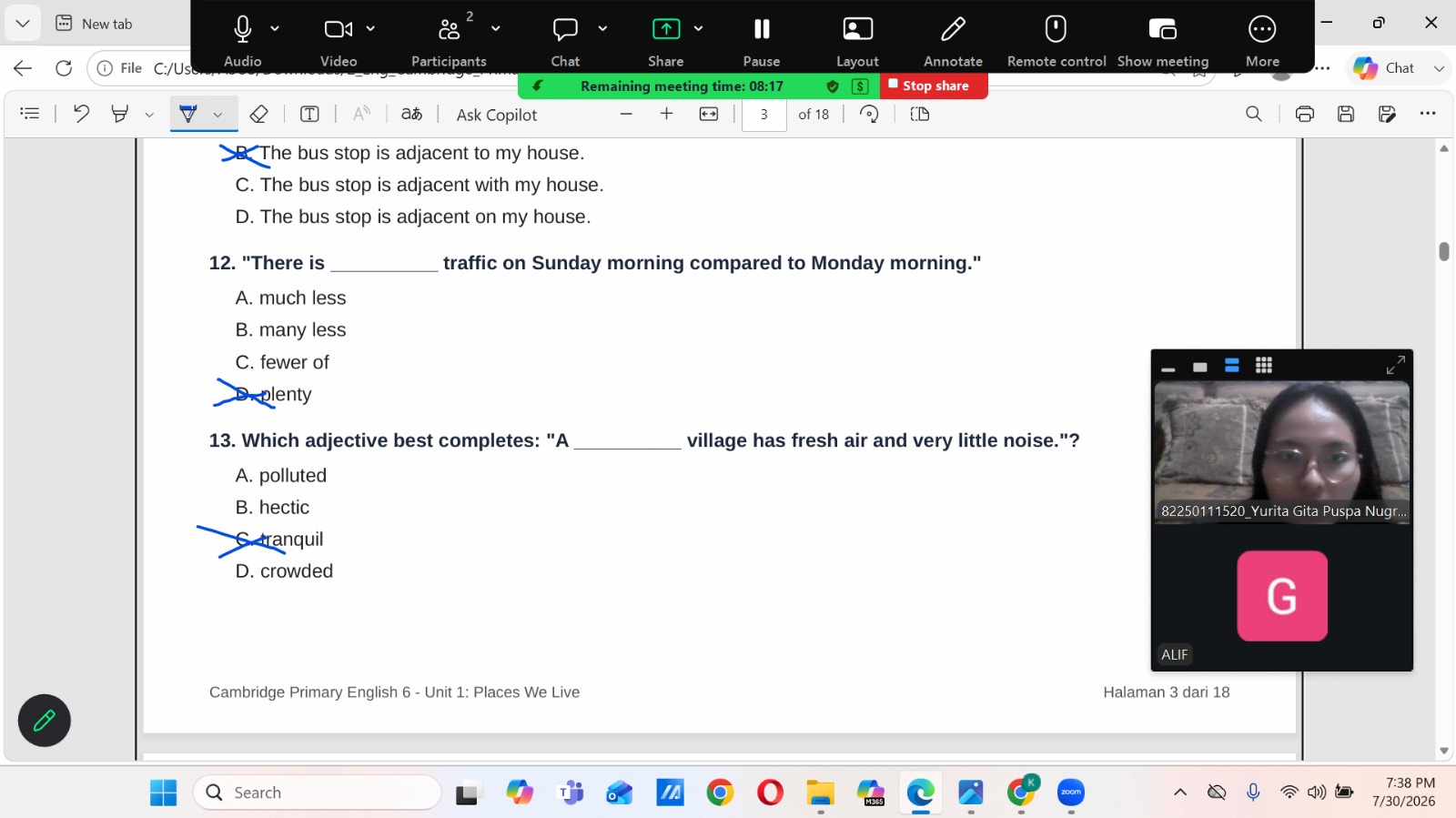This screenshot has height=818, width=1456.
Task: Expand the Zoom video panel
Action: [x=1395, y=365]
